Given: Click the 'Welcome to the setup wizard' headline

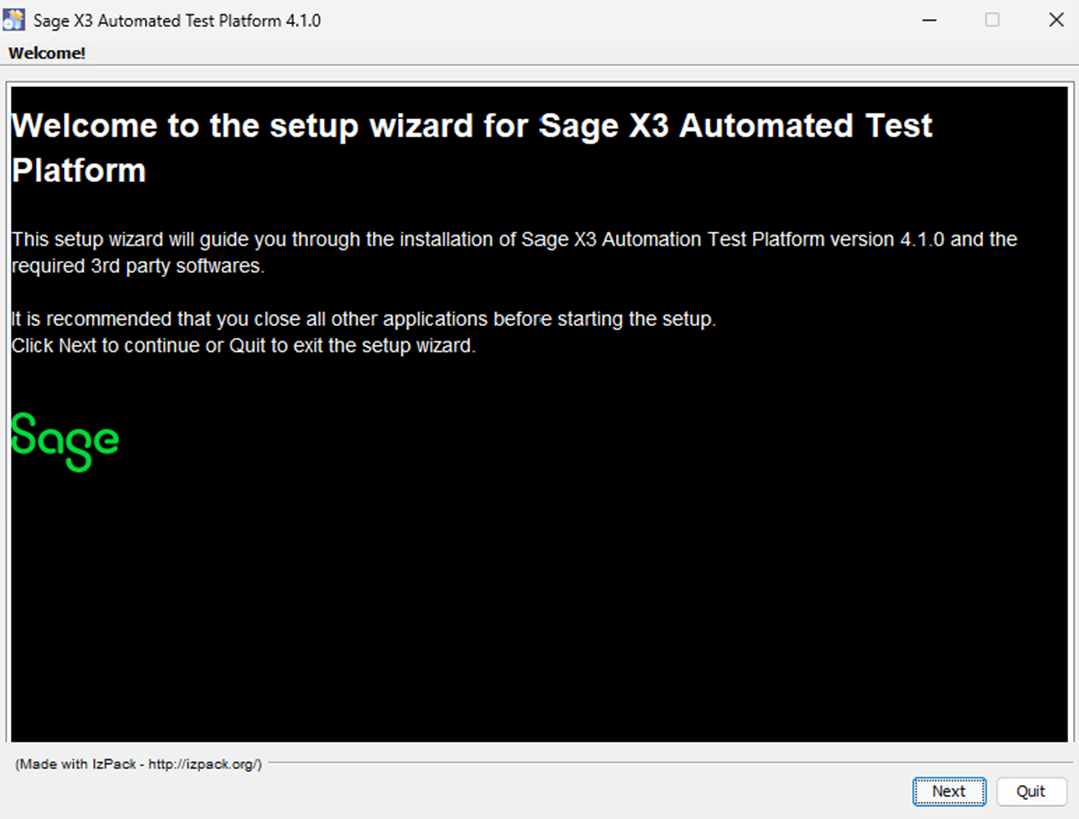Looking at the screenshot, I should (x=471, y=127).
